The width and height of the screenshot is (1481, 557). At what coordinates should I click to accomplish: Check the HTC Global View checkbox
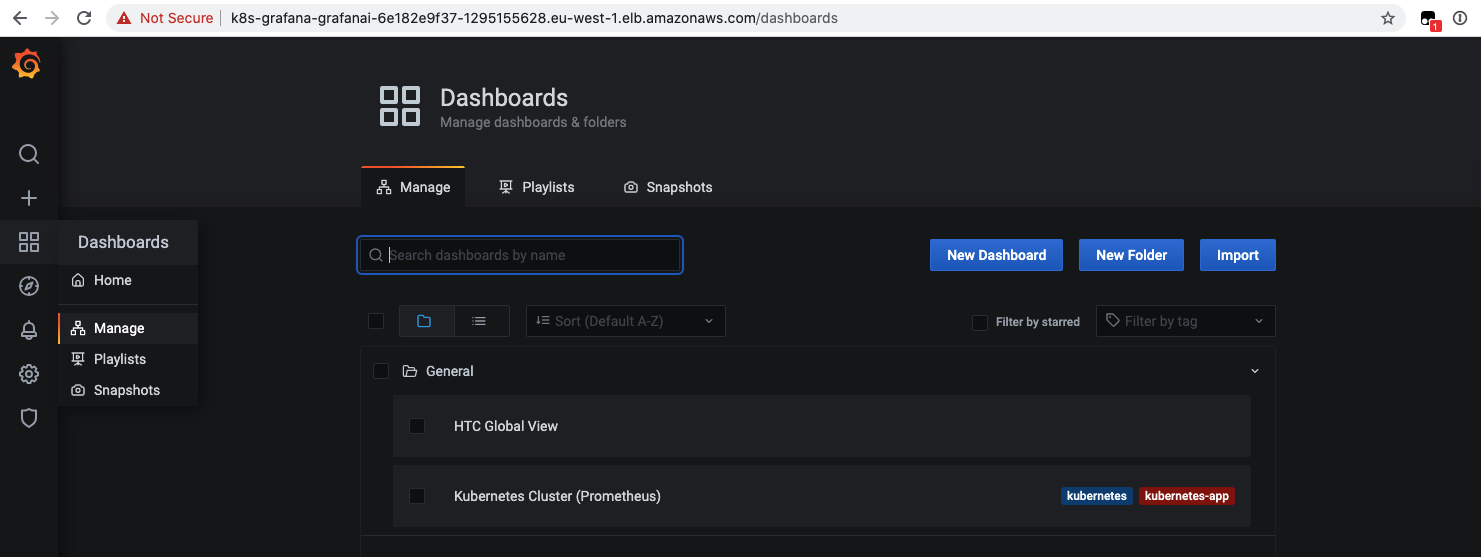[417, 426]
